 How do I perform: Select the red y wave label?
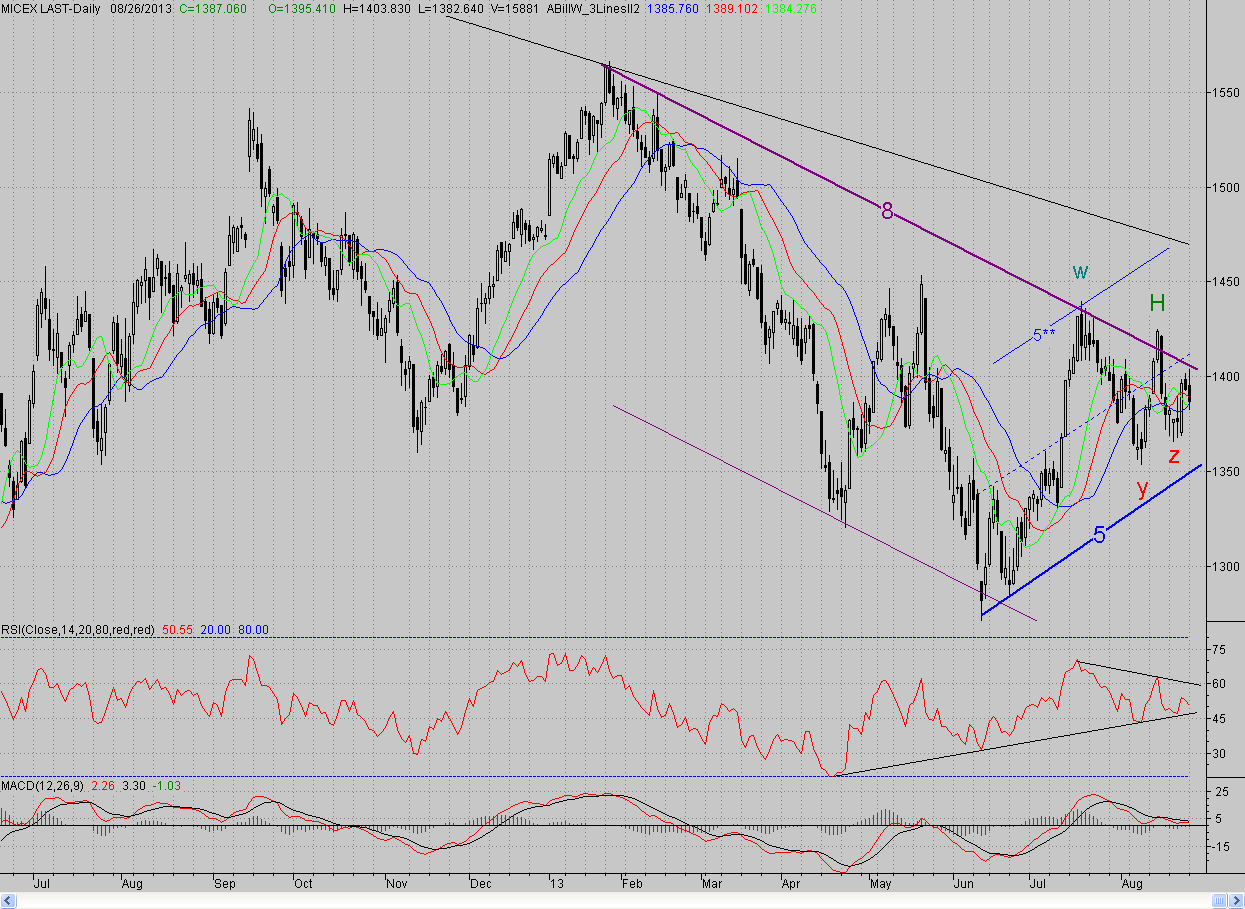point(1141,489)
